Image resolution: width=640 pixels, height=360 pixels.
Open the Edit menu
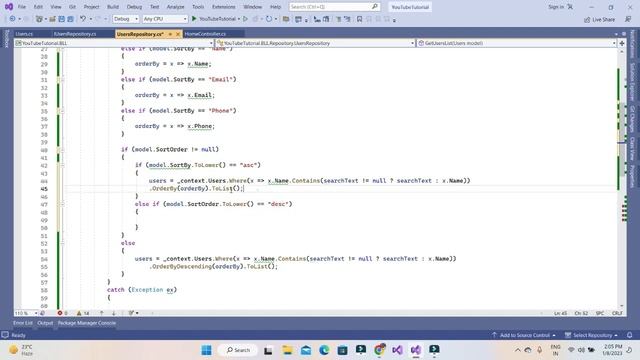click(38, 7)
